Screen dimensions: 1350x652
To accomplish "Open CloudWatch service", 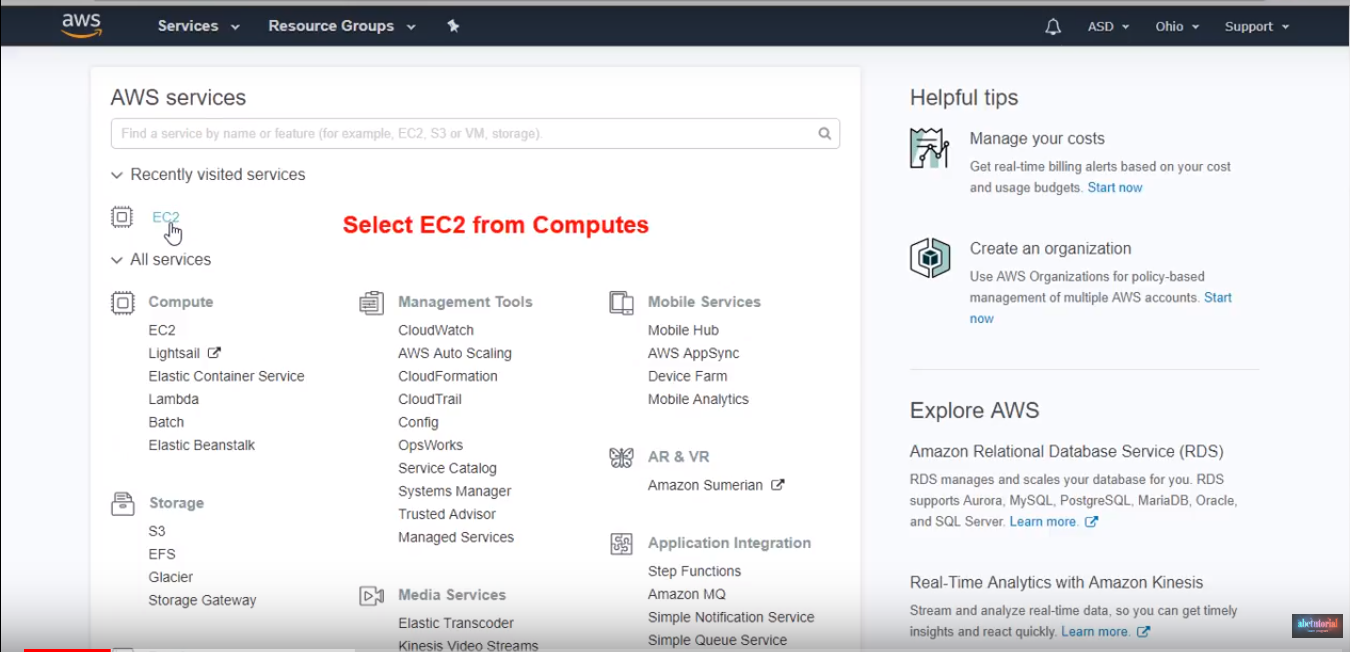I will pos(436,330).
